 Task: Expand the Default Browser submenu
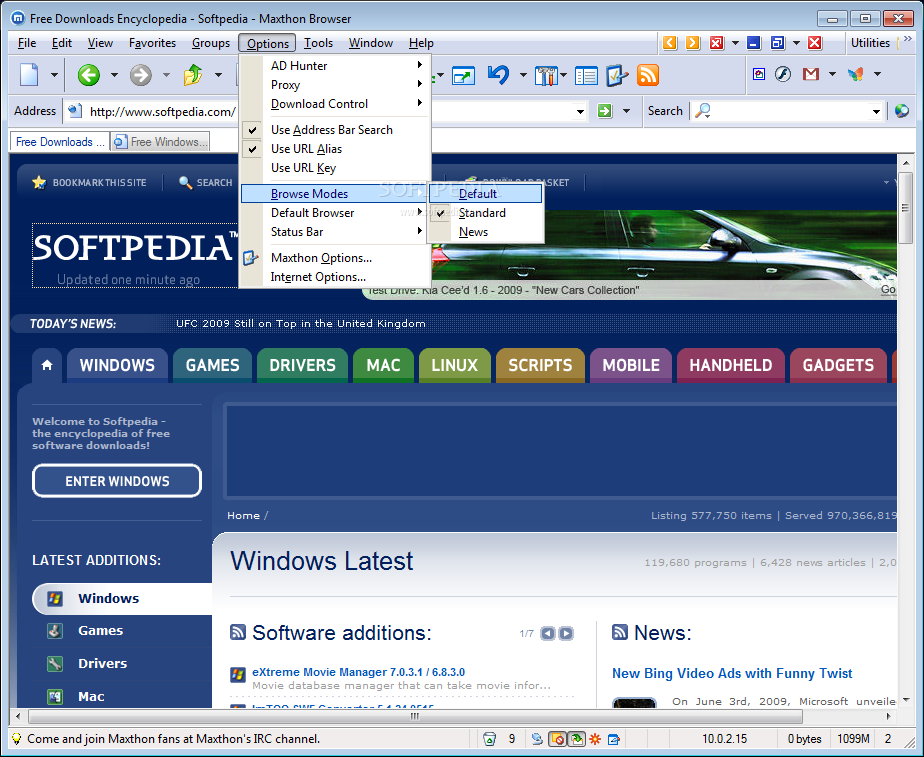click(336, 213)
